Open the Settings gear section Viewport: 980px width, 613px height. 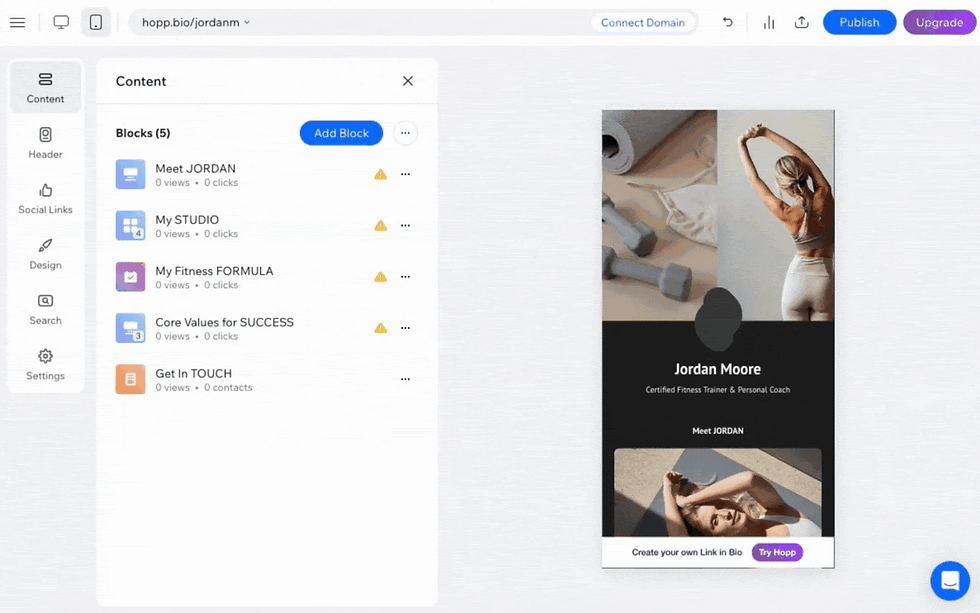pos(45,365)
